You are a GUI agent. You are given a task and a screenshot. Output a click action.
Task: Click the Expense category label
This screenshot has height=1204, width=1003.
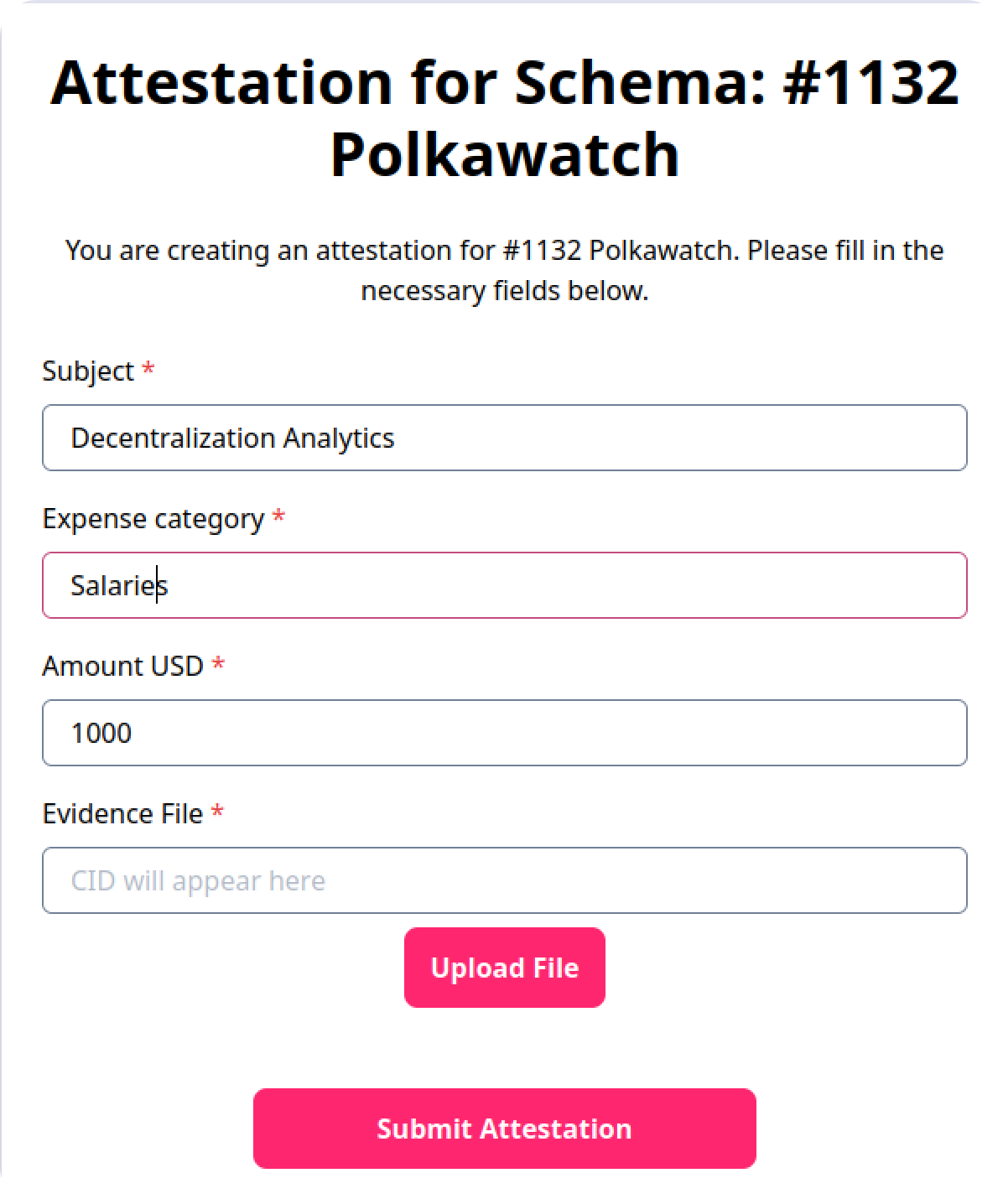(153, 518)
